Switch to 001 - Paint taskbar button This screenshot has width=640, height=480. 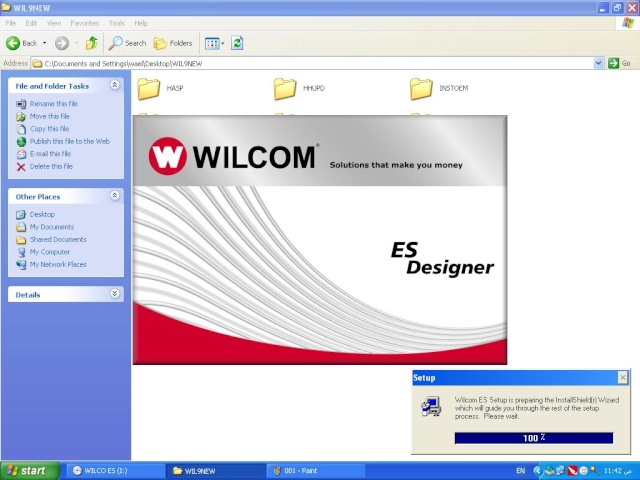[x=316, y=471]
